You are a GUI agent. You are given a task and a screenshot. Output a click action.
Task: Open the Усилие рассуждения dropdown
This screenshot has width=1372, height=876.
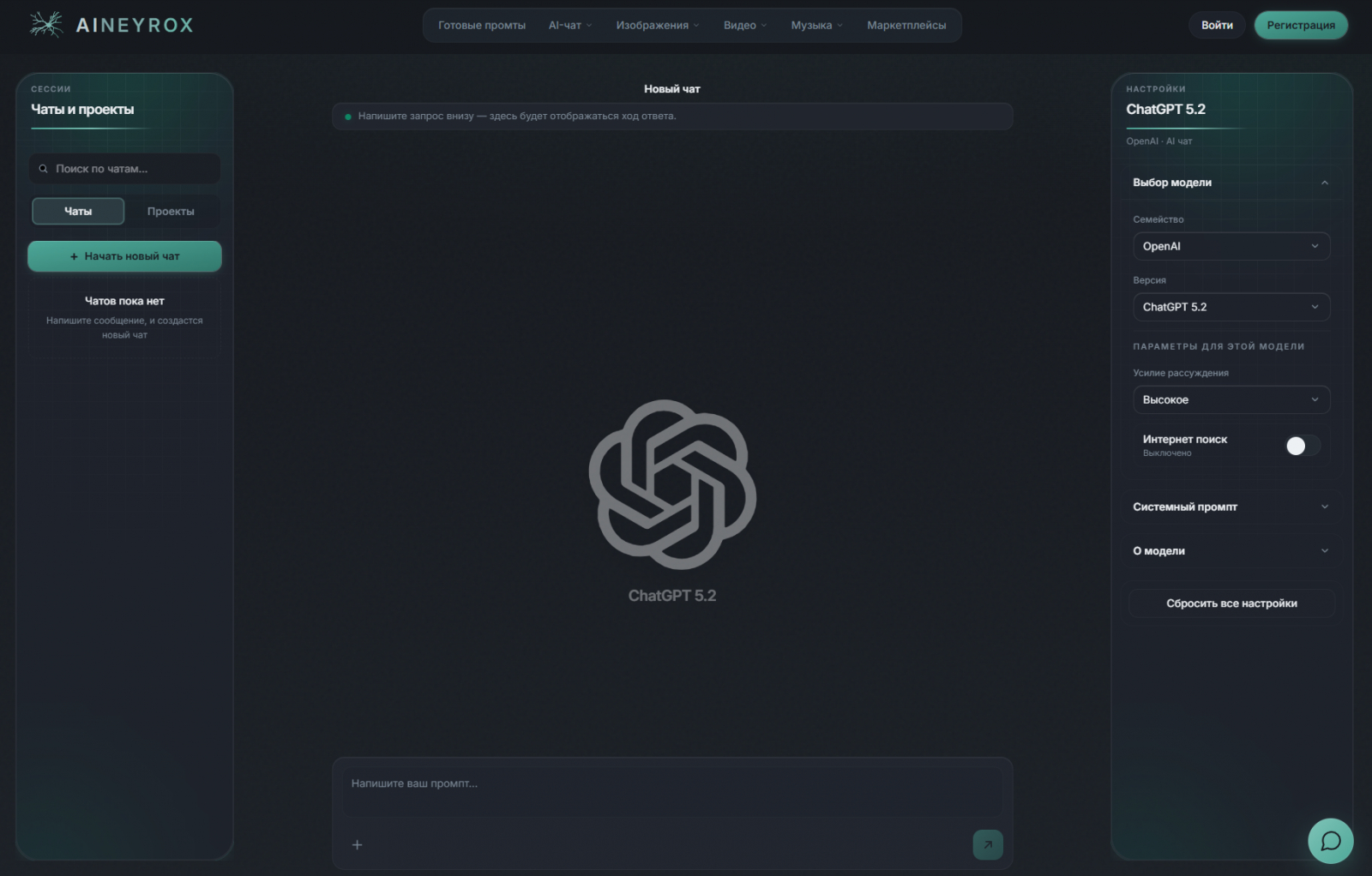1231,399
